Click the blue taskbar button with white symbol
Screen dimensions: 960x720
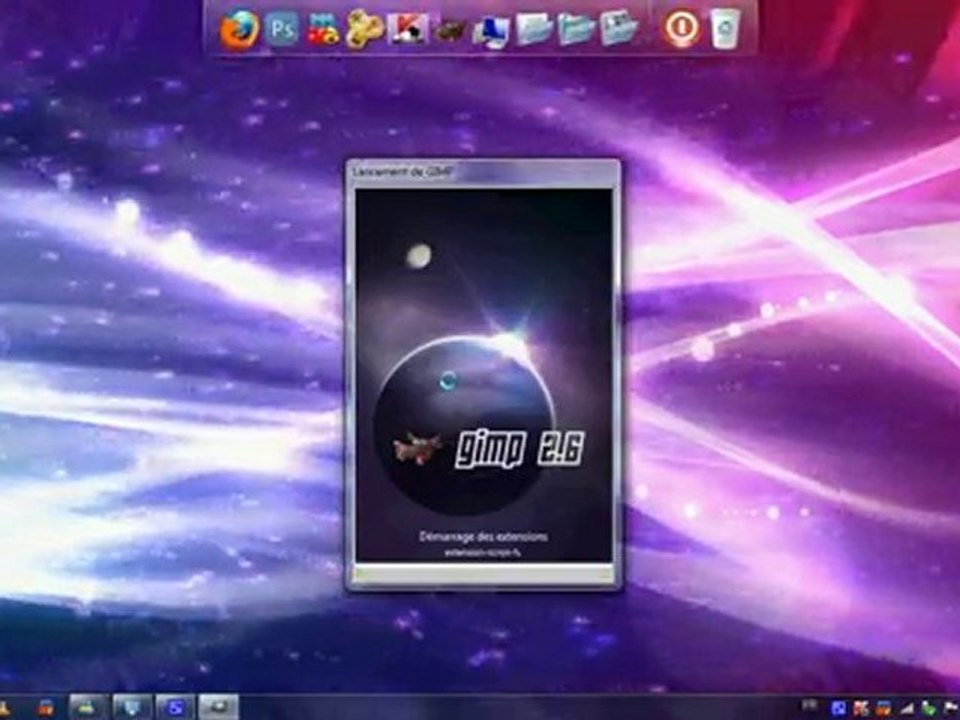(175, 708)
